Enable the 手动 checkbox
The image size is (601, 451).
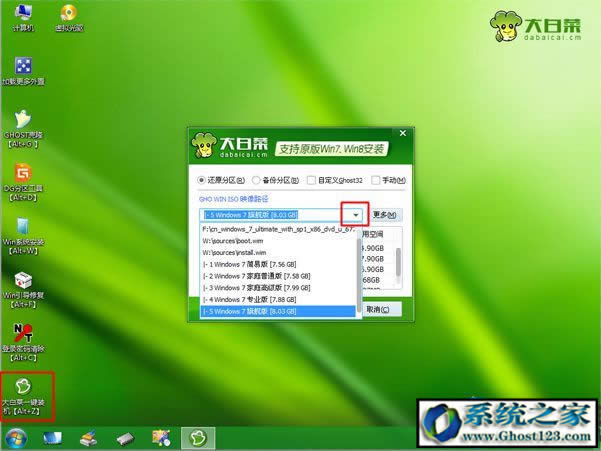pyautogui.click(x=388, y=180)
